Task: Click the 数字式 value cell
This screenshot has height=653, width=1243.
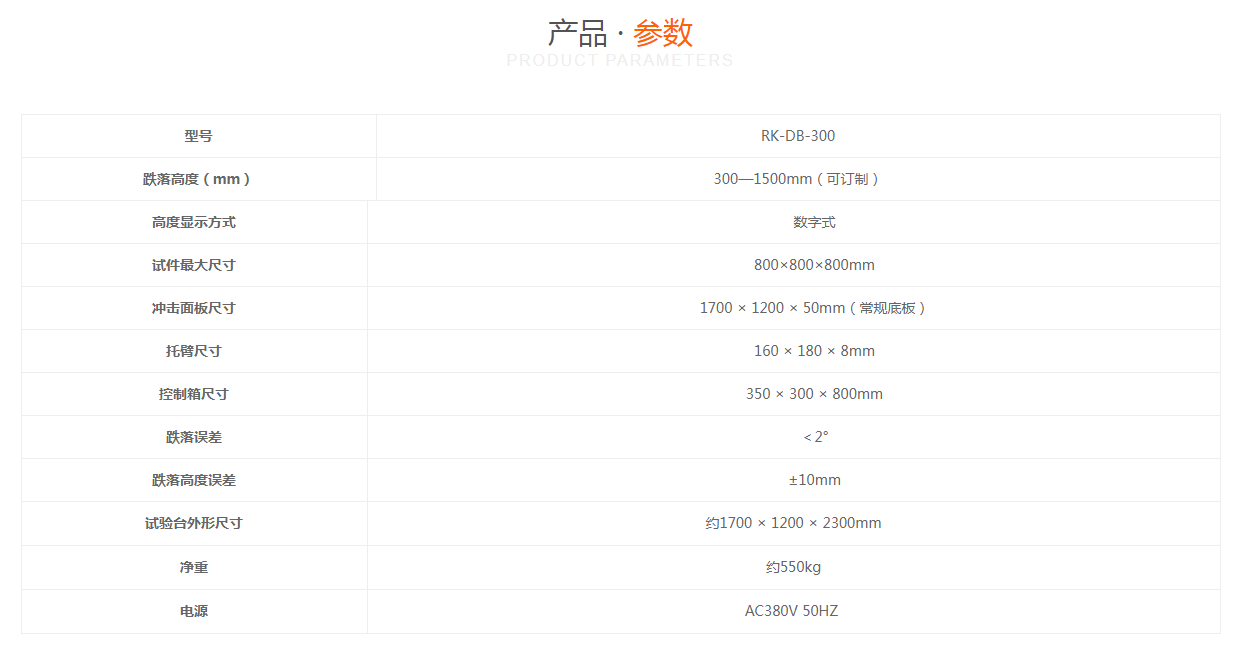Action: (814, 222)
